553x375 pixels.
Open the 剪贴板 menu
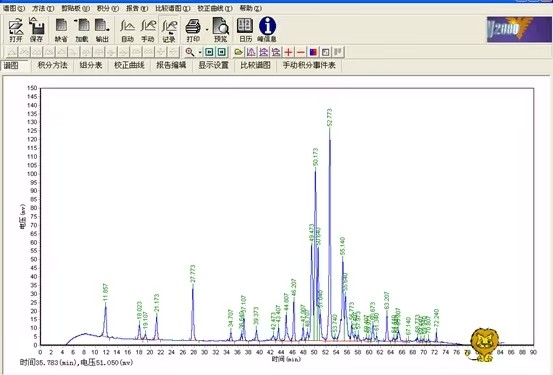(75, 8)
